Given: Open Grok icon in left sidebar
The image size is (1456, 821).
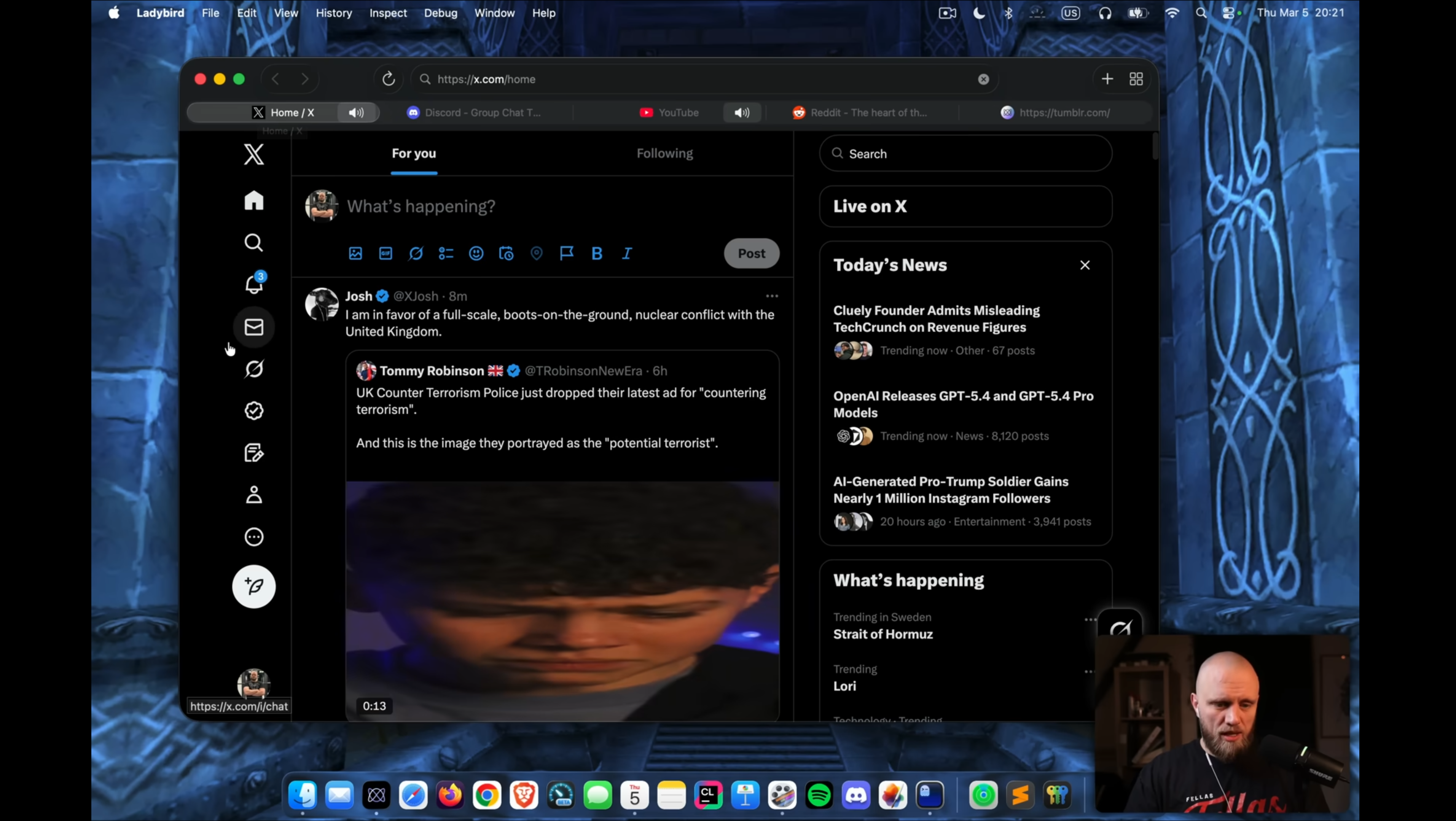Looking at the screenshot, I should point(254,369).
